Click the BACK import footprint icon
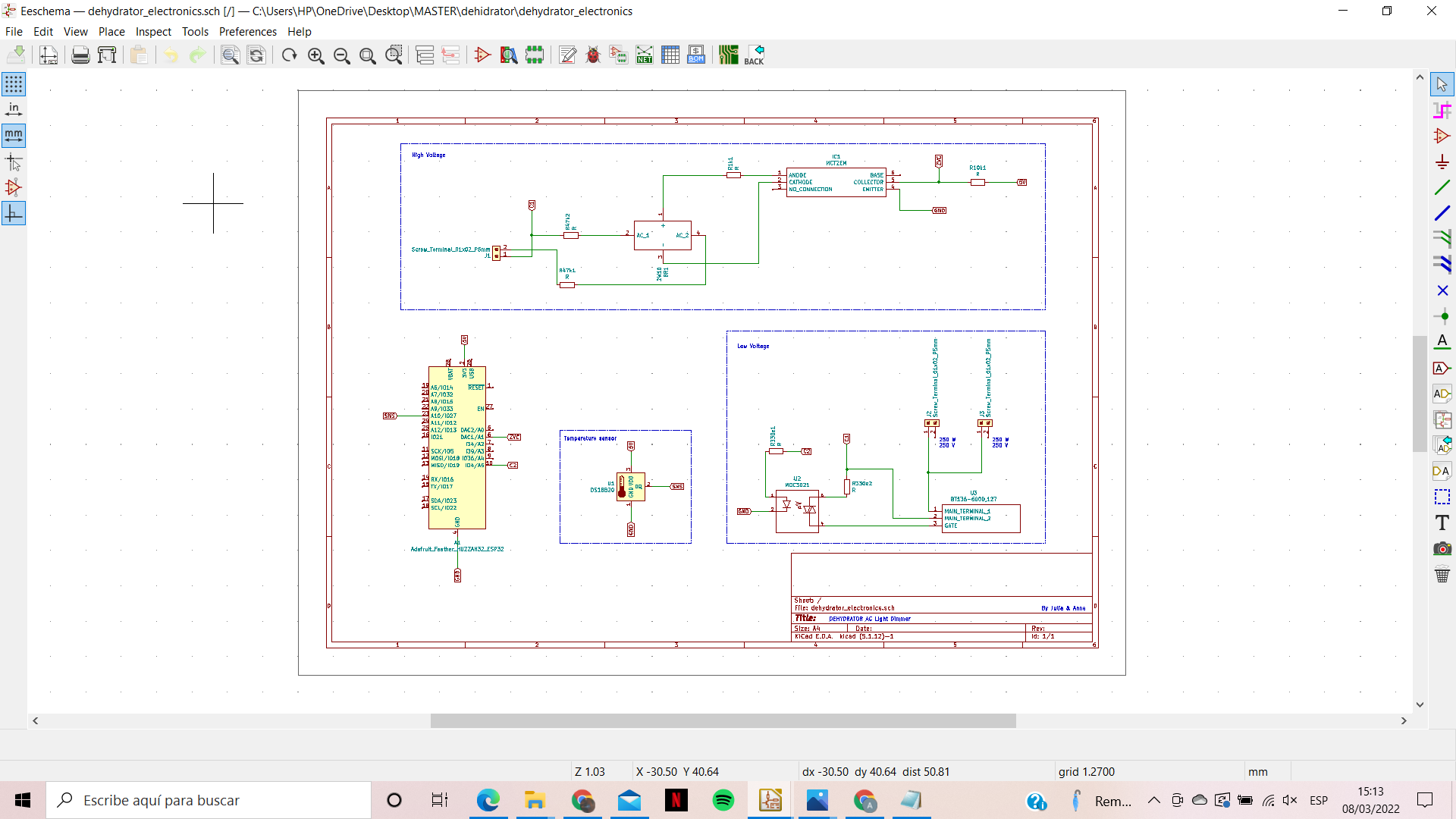This screenshot has width=1456, height=819. pyautogui.click(x=755, y=55)
